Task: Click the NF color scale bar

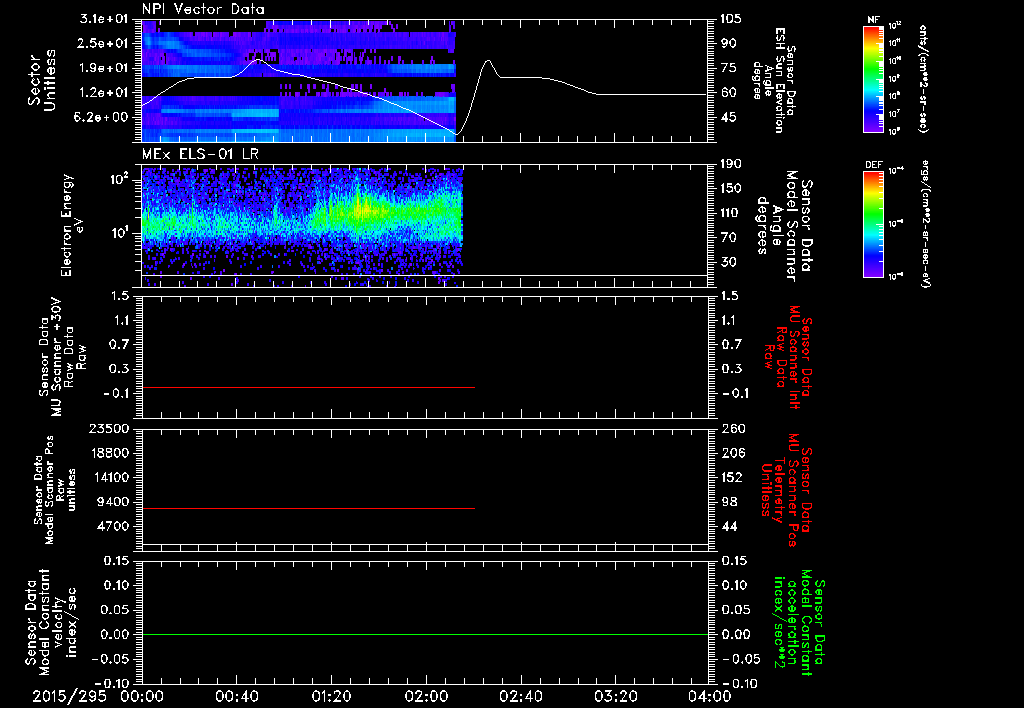Action: [x=873, y=78]
